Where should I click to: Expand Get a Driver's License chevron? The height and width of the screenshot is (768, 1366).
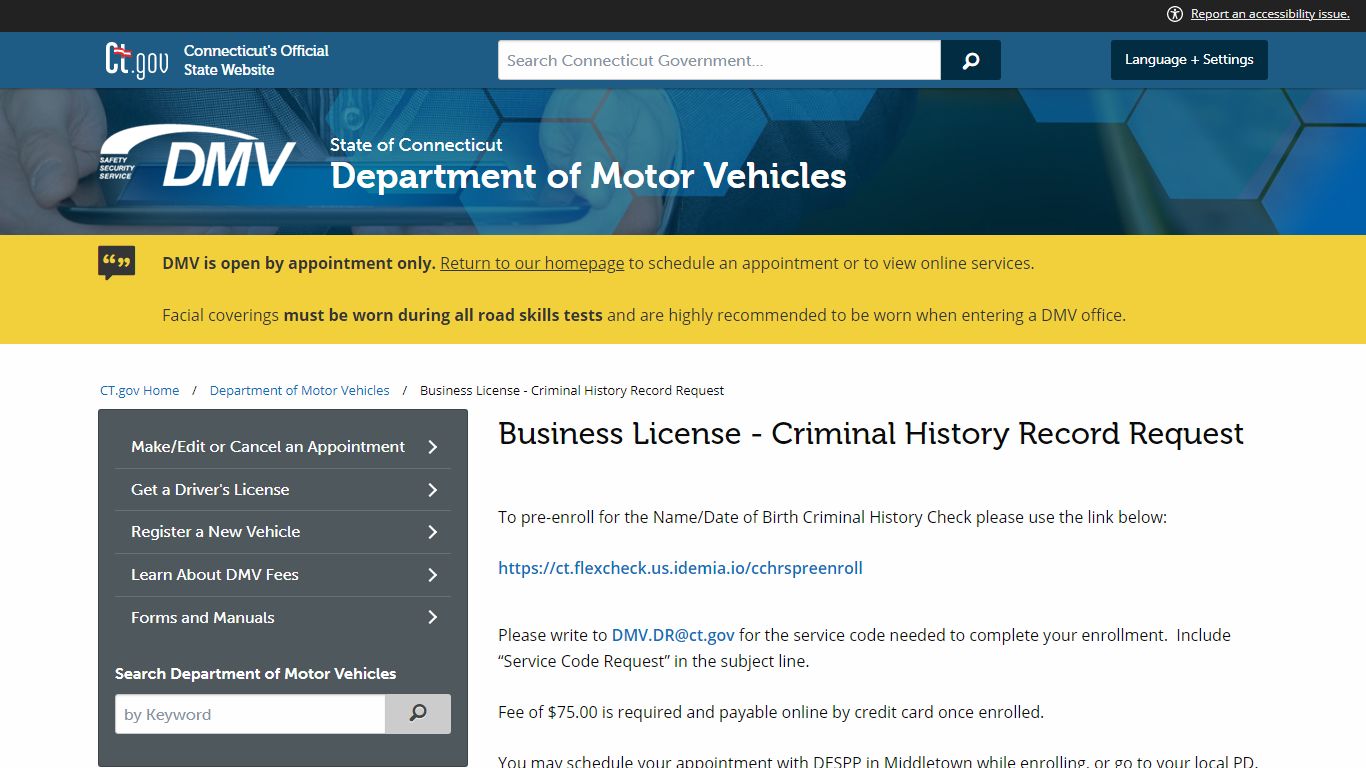[433, 490]
